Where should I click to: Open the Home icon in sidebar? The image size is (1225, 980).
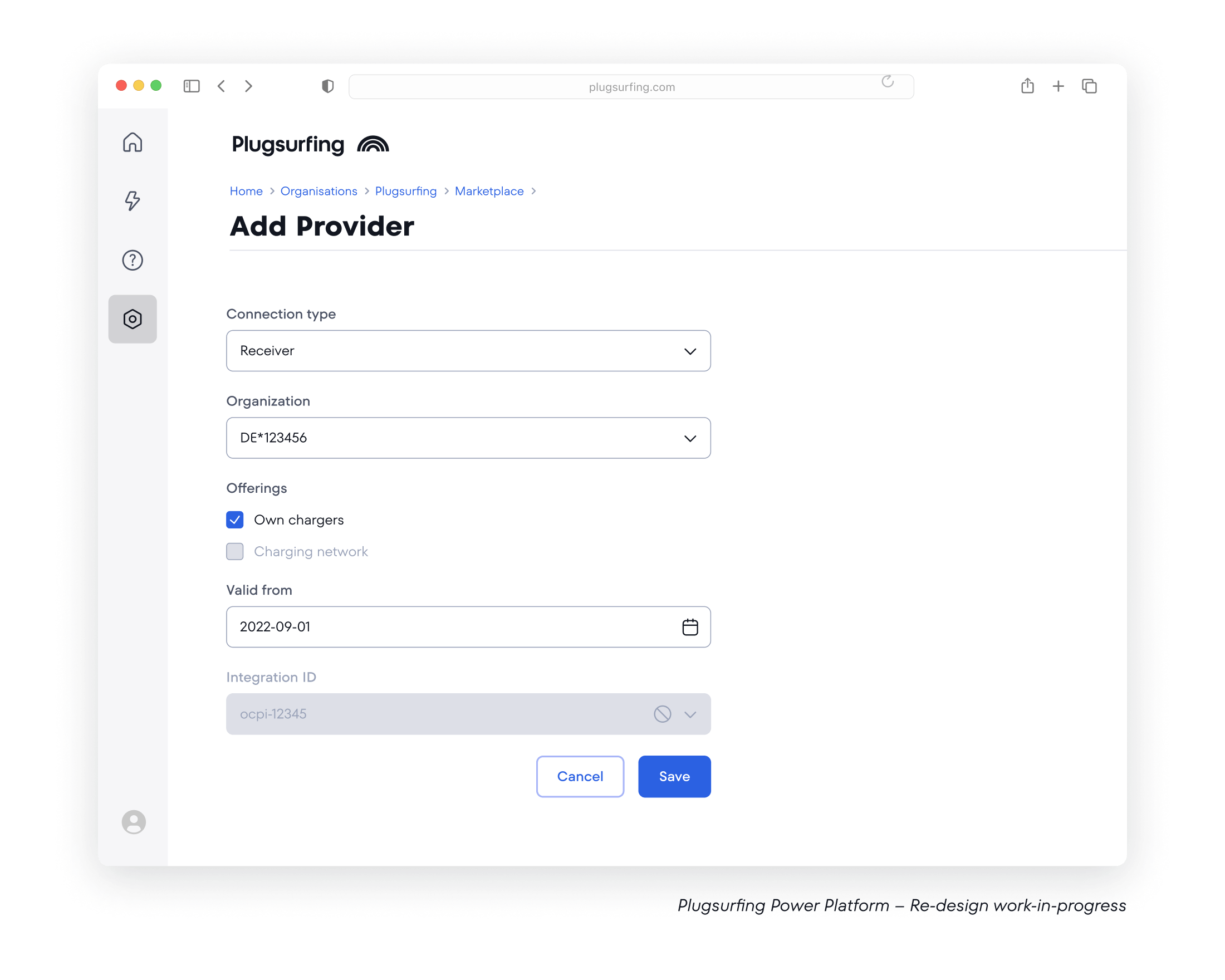point(133,142)
